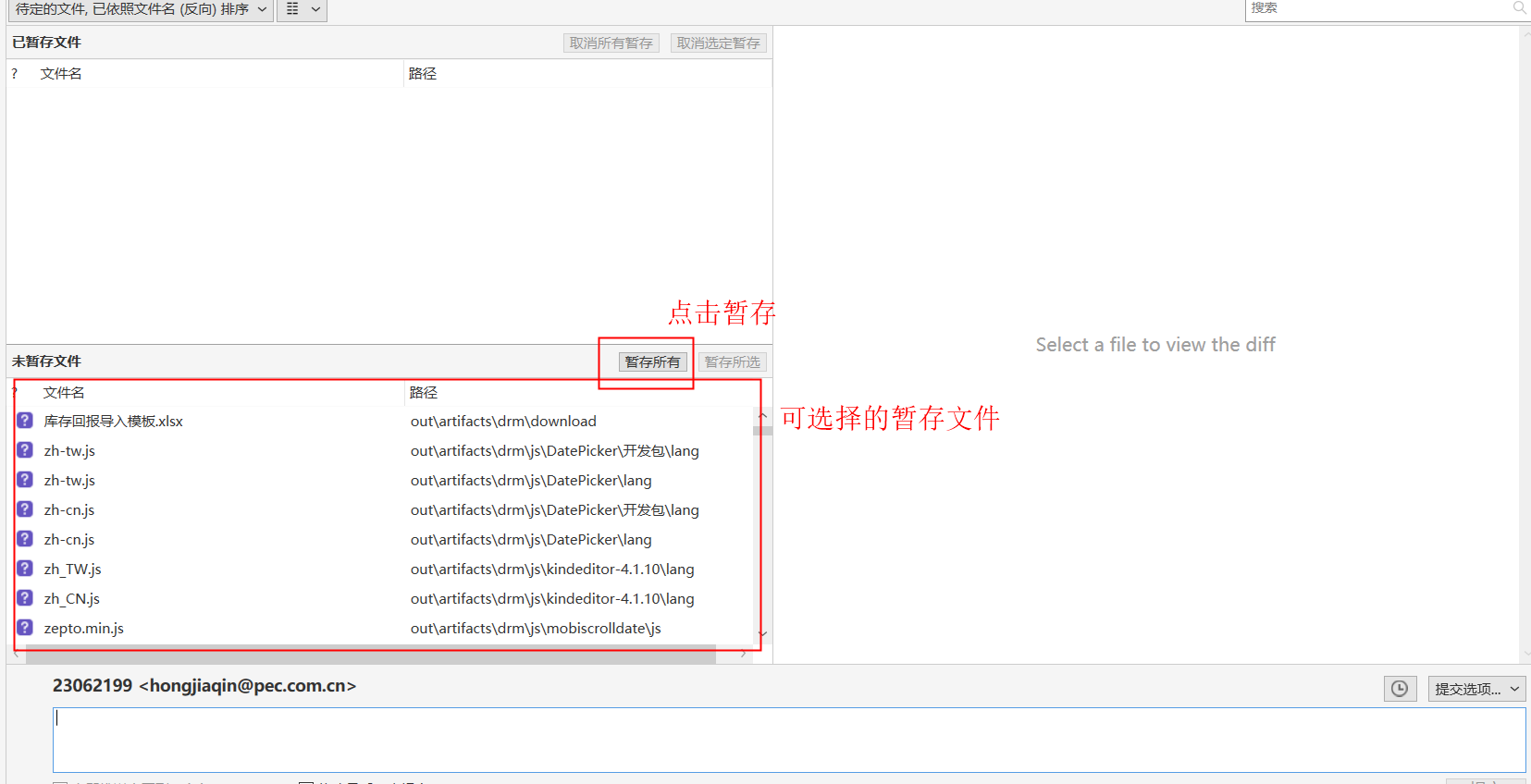Open recent commit messages clock icon
This screenshot has height=784, width=1531.
[x=1400, y=689]
